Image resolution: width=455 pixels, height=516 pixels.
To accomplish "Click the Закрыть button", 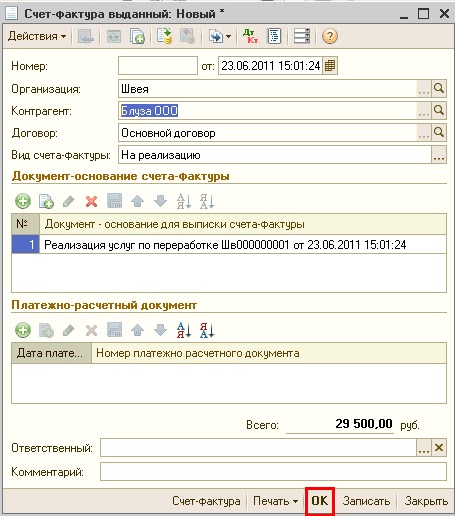I will [x=426, y=501].
